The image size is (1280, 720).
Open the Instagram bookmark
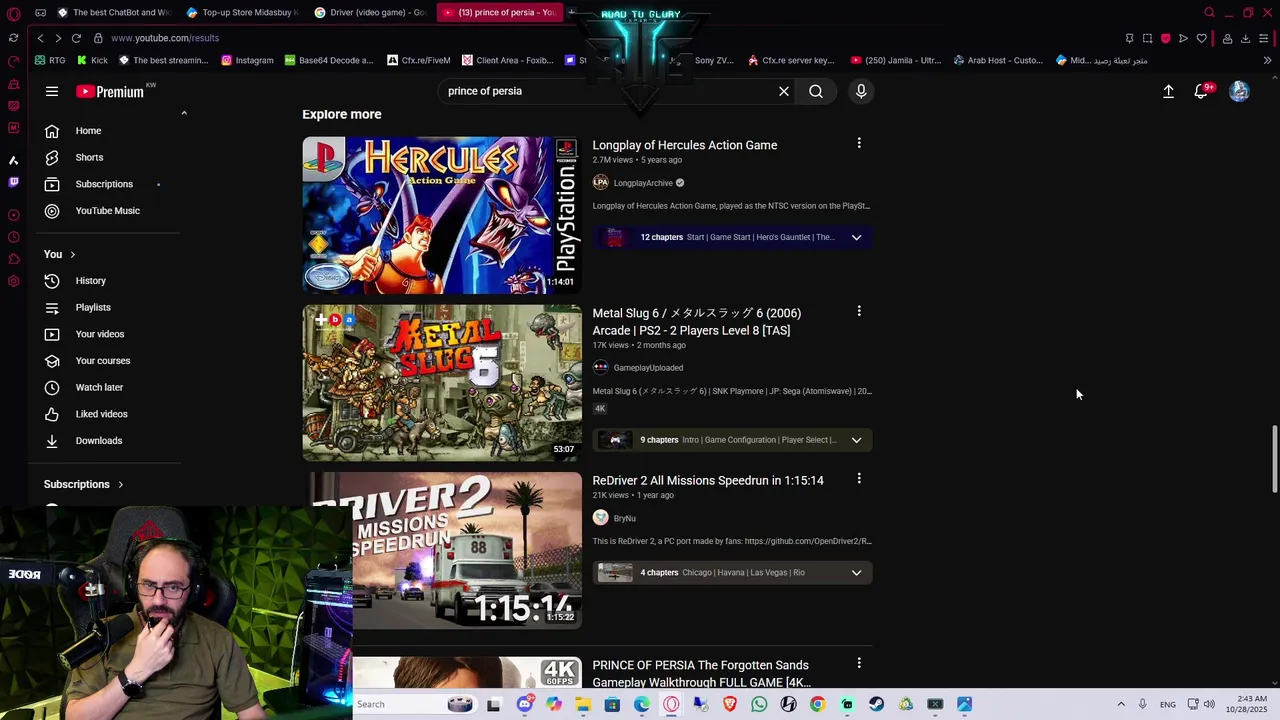(x=247, y=60)
